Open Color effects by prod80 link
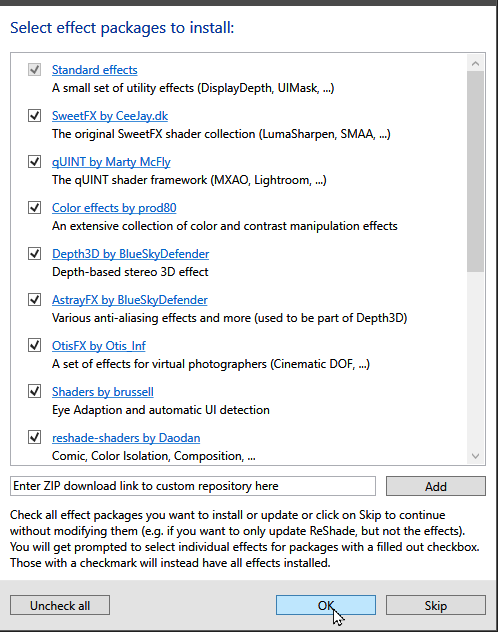The image size is (498, 632). pyautogui.click(x=114, y=208)
